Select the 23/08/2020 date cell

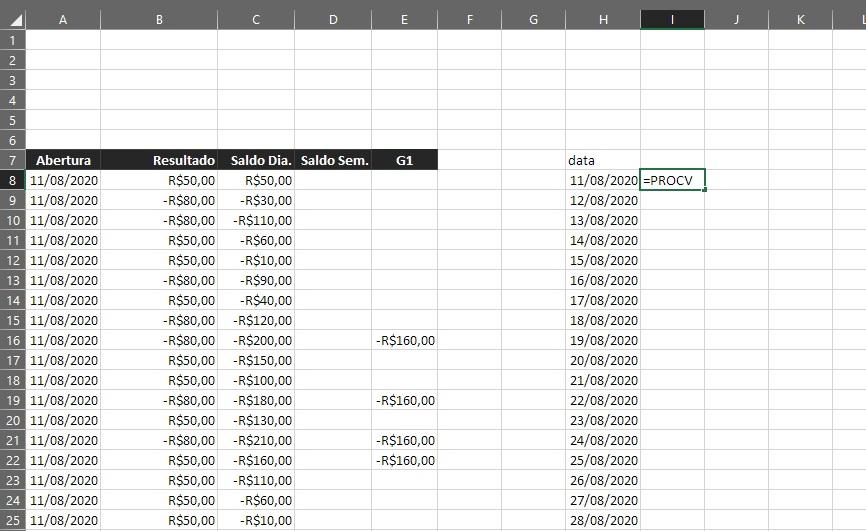[603, 420]
